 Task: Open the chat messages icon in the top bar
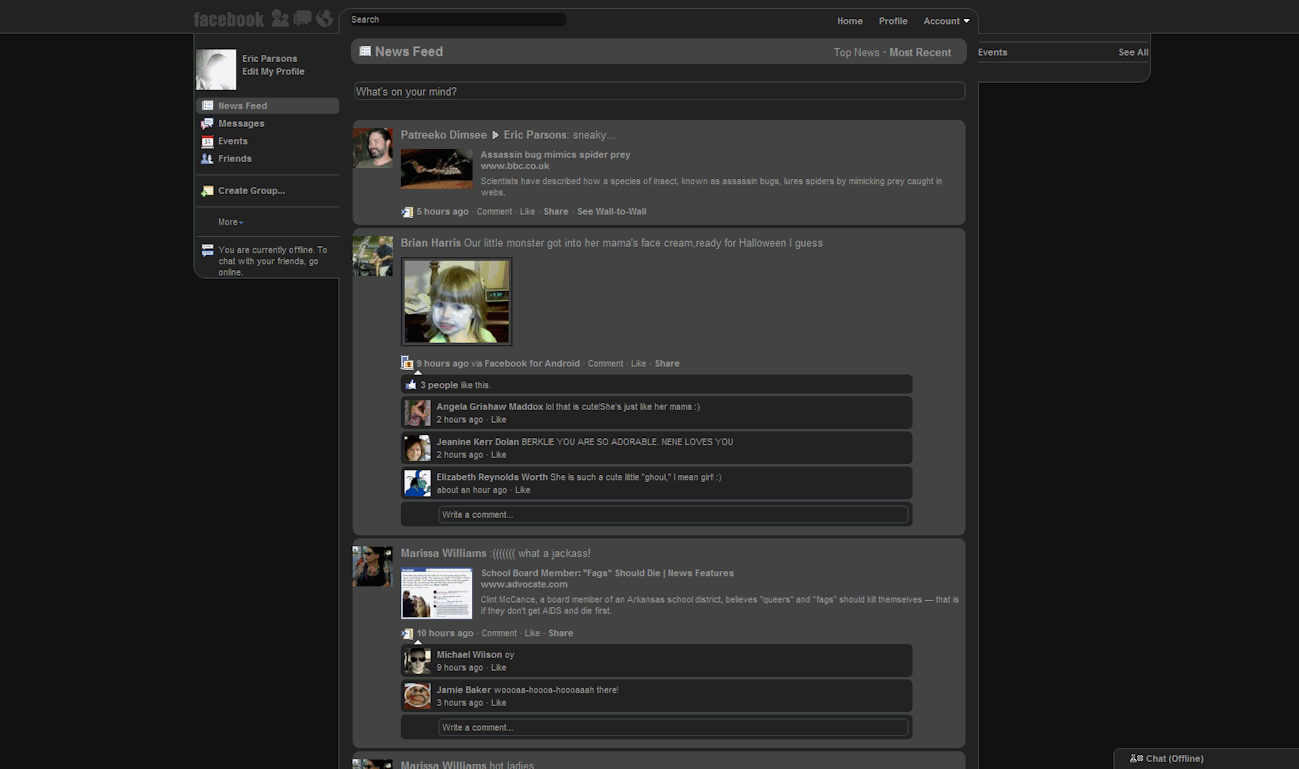(x=301, y=18)
